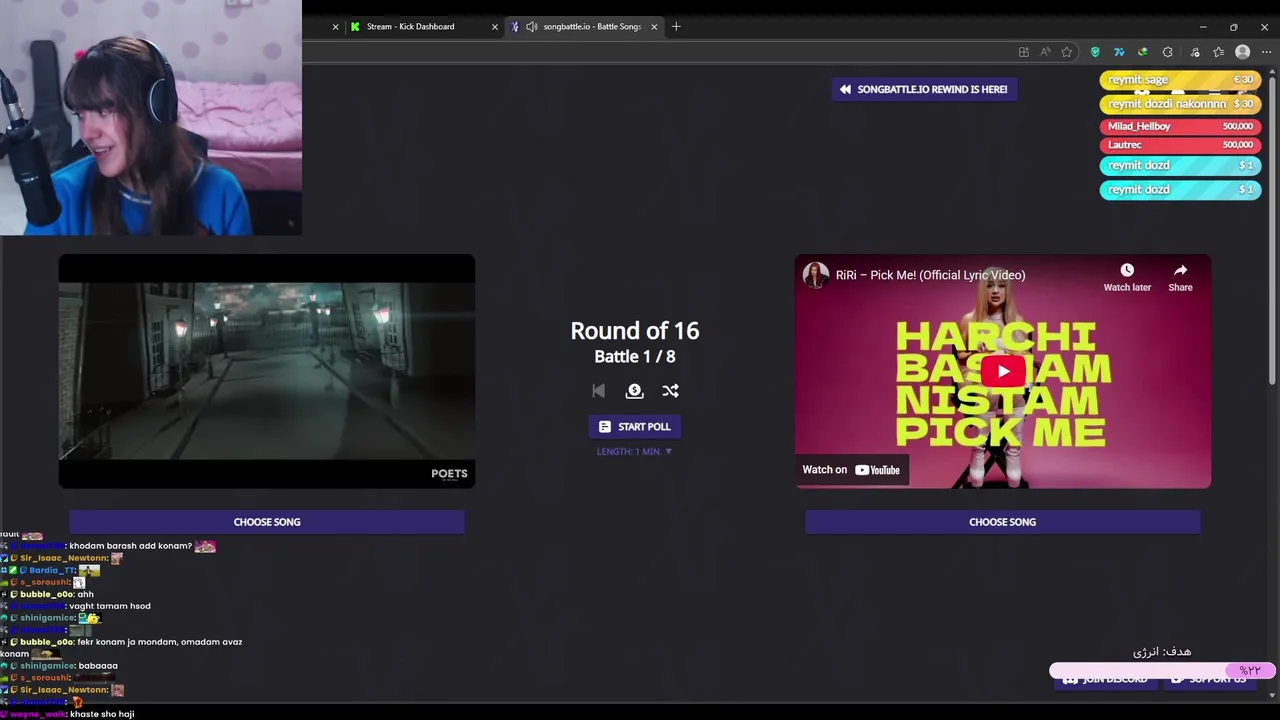Select the songbattle.io - Battle Songs tab
Screen dimensions: 1280x720
(x=584, y=27)
